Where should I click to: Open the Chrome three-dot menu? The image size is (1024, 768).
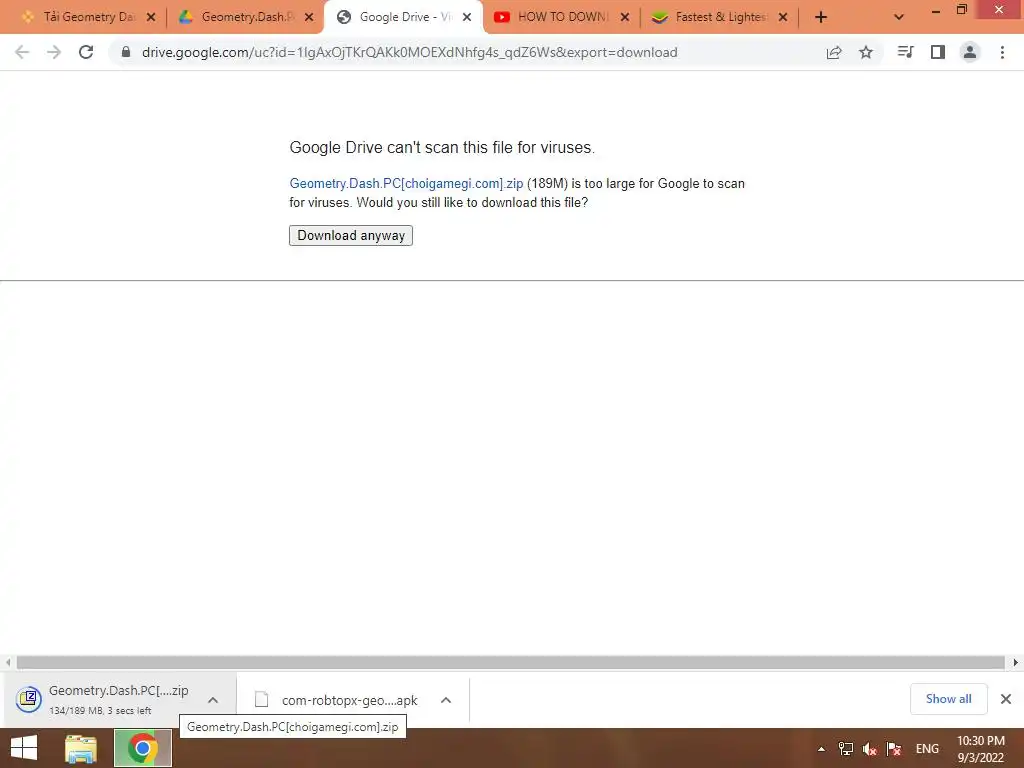tap(1002, 52)
